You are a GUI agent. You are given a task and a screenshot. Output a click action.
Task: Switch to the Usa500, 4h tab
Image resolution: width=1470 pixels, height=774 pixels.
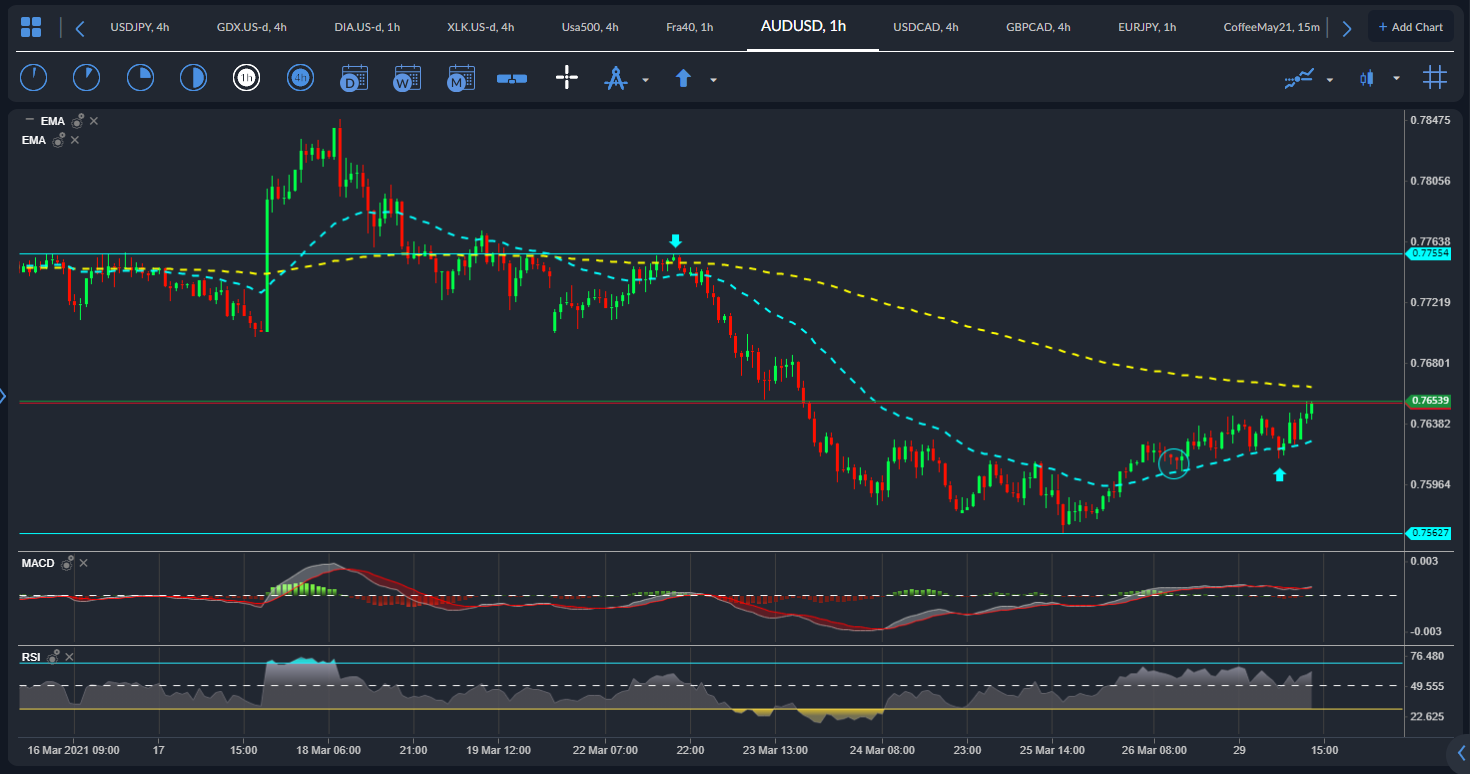[590, 27]
